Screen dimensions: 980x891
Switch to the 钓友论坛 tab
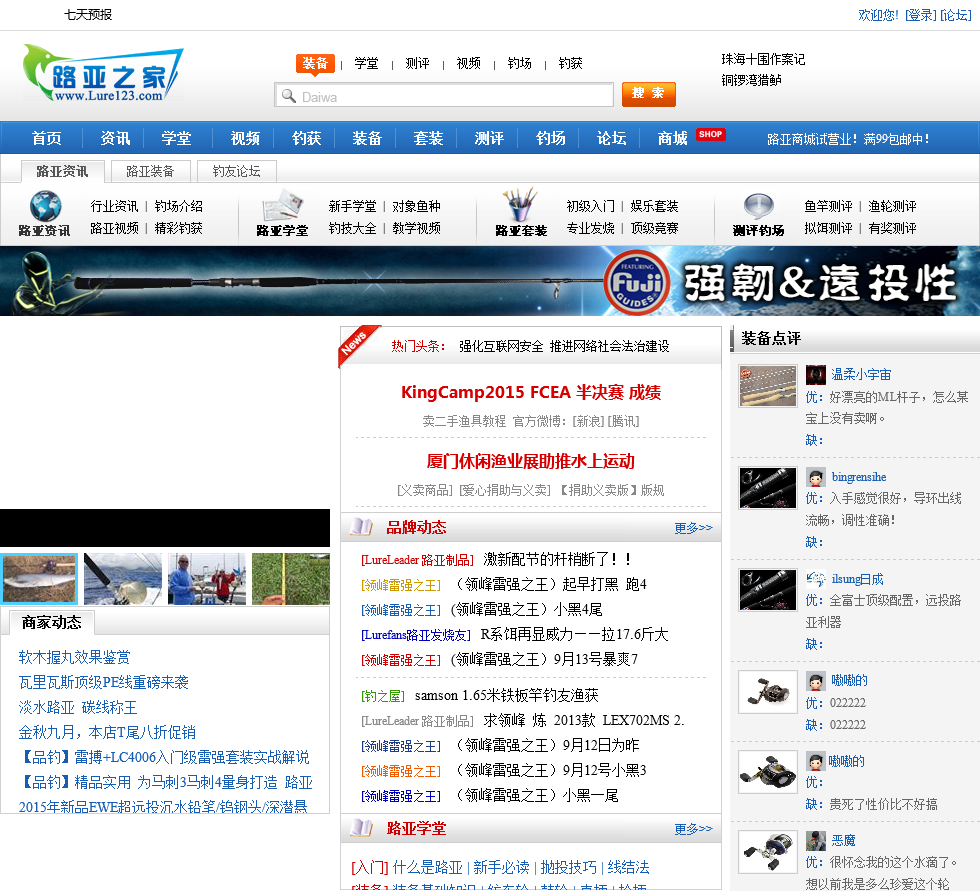coord(236,171)
